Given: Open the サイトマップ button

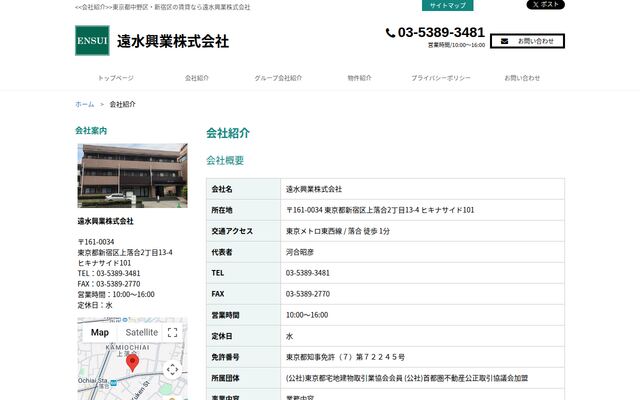Looking at the screenshot, I should coord(447,5).
